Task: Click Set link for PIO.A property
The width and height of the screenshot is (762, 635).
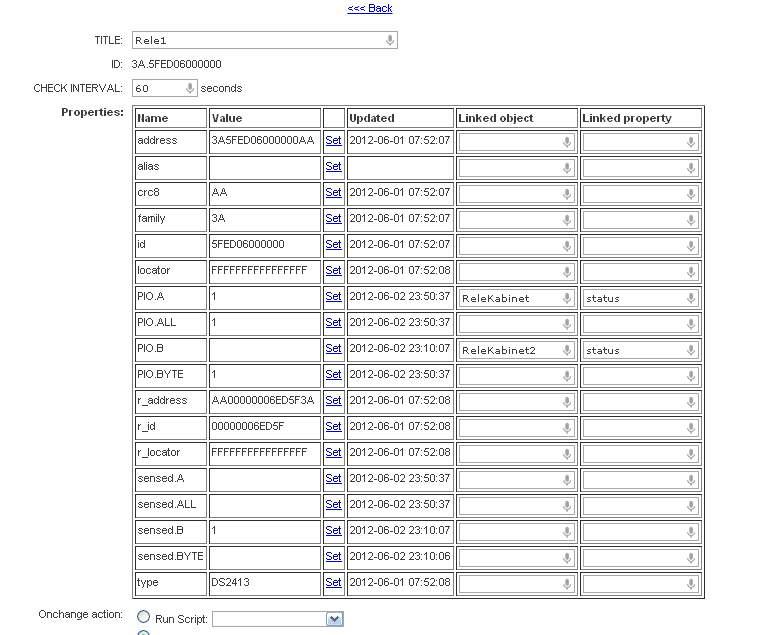Action: [333, 296]
